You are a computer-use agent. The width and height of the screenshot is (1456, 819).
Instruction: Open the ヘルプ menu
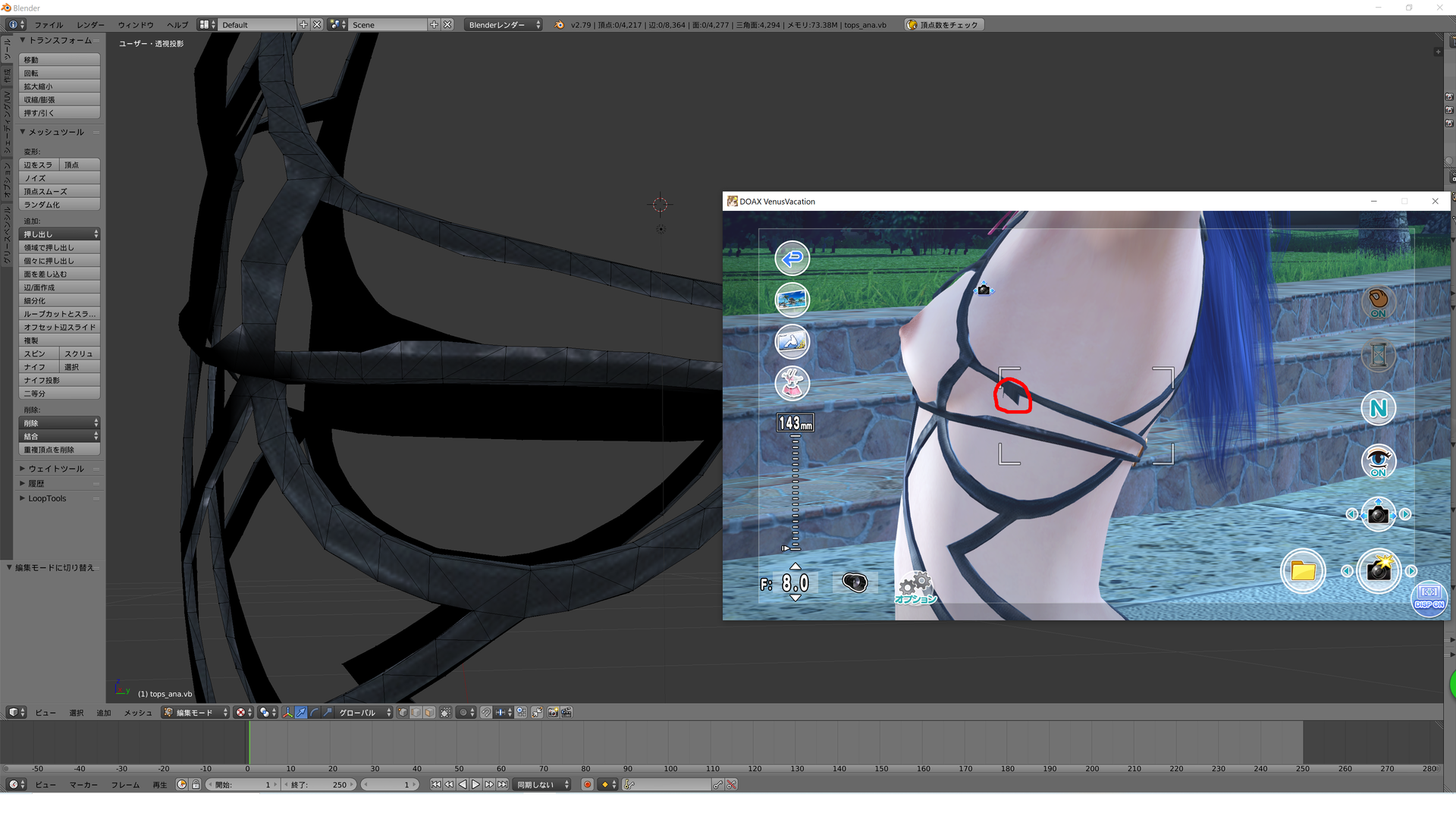coord(177,24)
